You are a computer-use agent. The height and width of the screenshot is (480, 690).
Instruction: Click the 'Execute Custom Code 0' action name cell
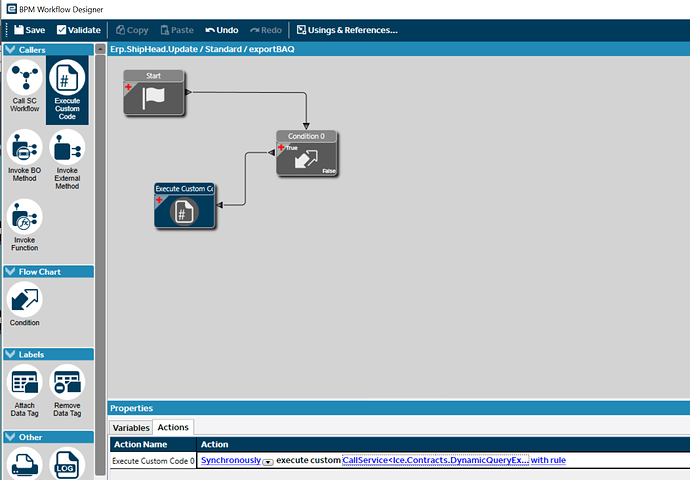pos(153,461)
